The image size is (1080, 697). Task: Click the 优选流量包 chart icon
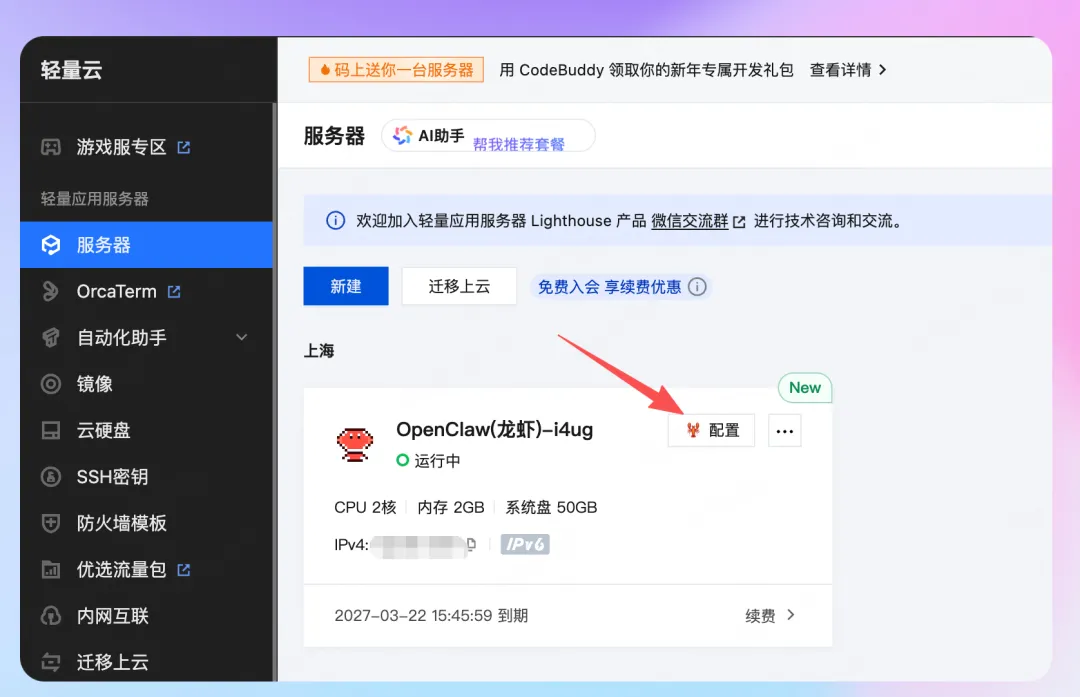[51, 570]
